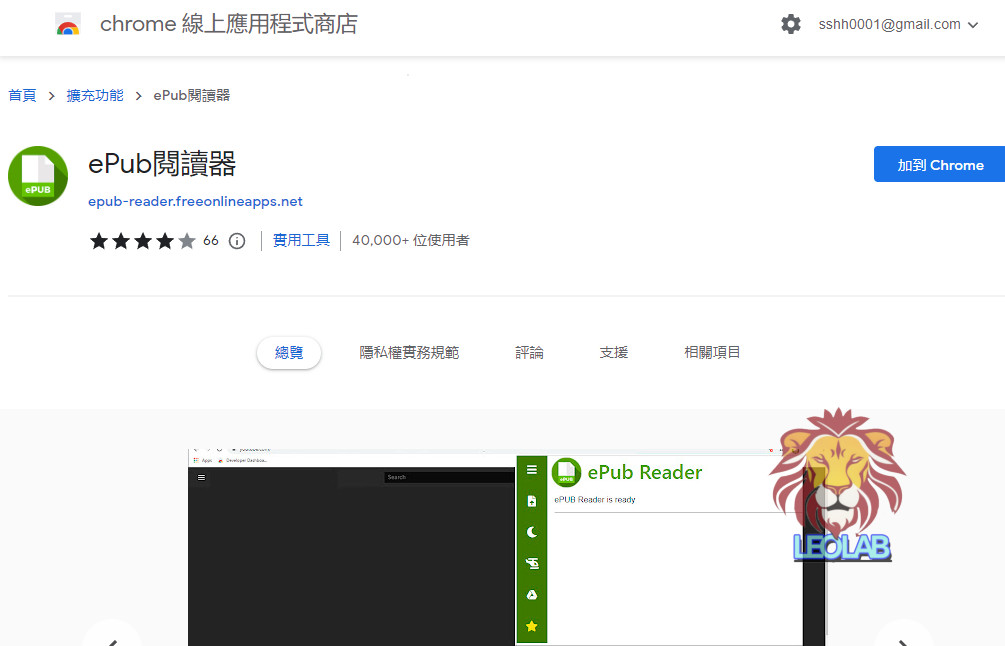
Task: Click the Chrome Web Store logo icon
Action: pyautogui.click(x=67, y=24)
